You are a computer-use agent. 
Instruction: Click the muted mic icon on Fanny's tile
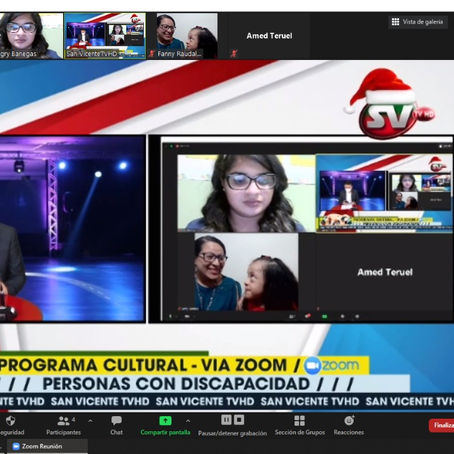pyautogui.click(x=152, y=53)
